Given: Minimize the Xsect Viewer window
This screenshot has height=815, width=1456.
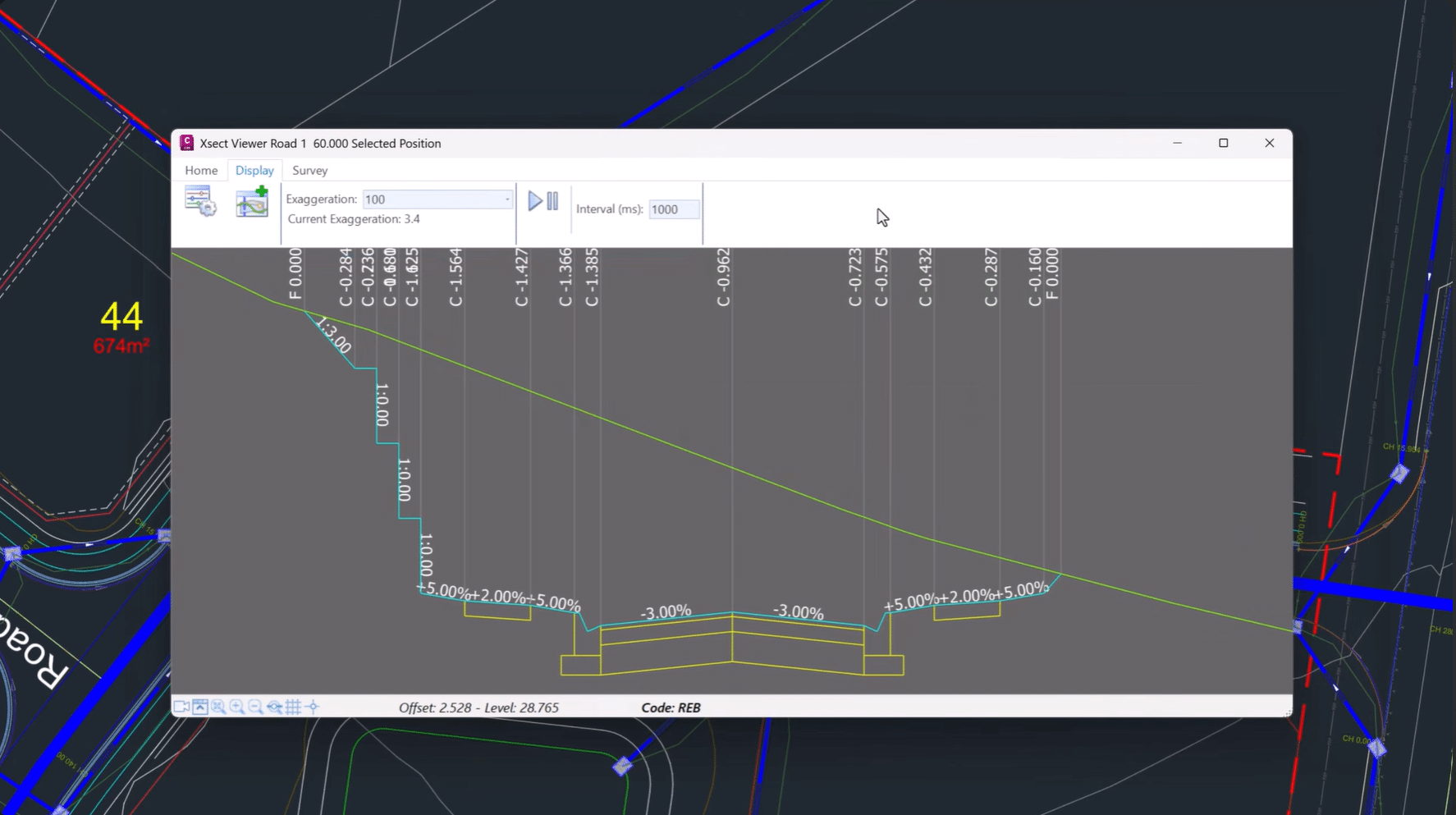Looking at the screenshot, I should point(1177,143).
